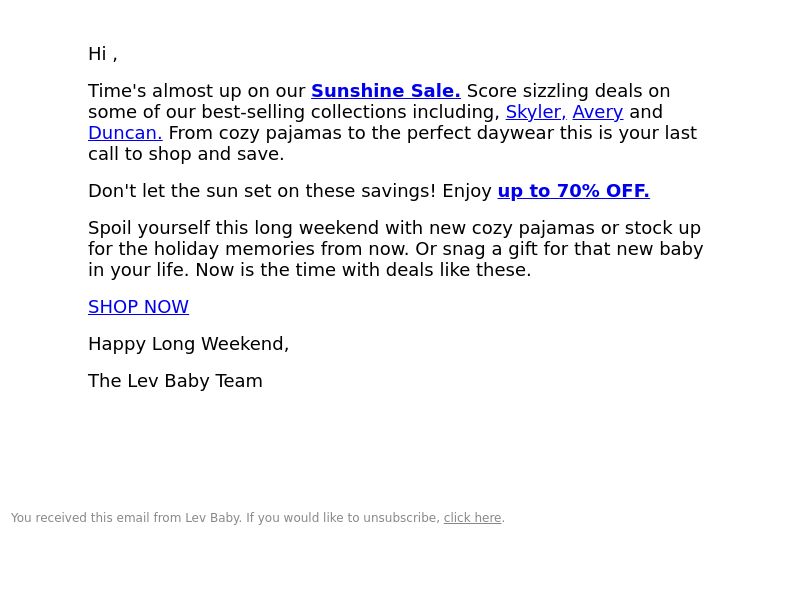Unsubscribe via the click here link
Image resolution: width=800 pixels, height=600 pixels.
point(472,518)
